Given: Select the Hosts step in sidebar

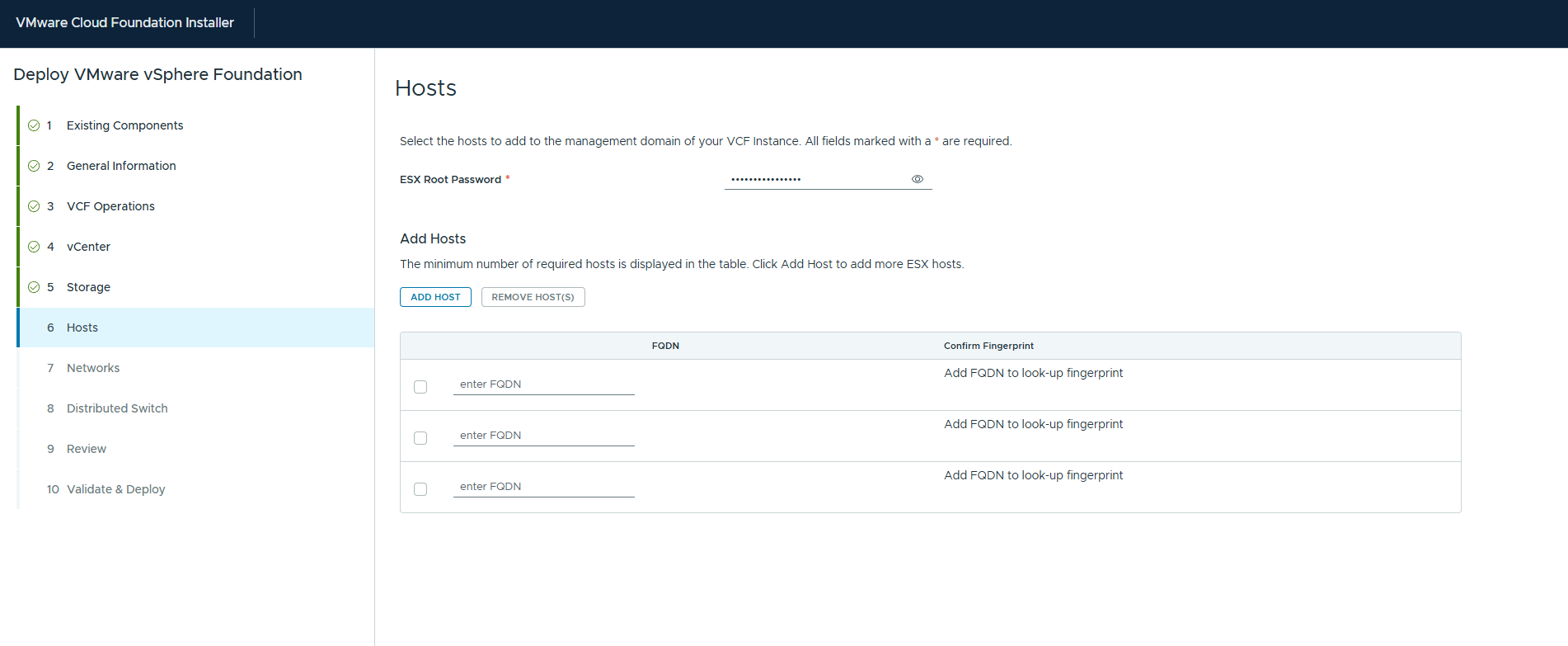Looking at the screenshot, I should point(82,328).
